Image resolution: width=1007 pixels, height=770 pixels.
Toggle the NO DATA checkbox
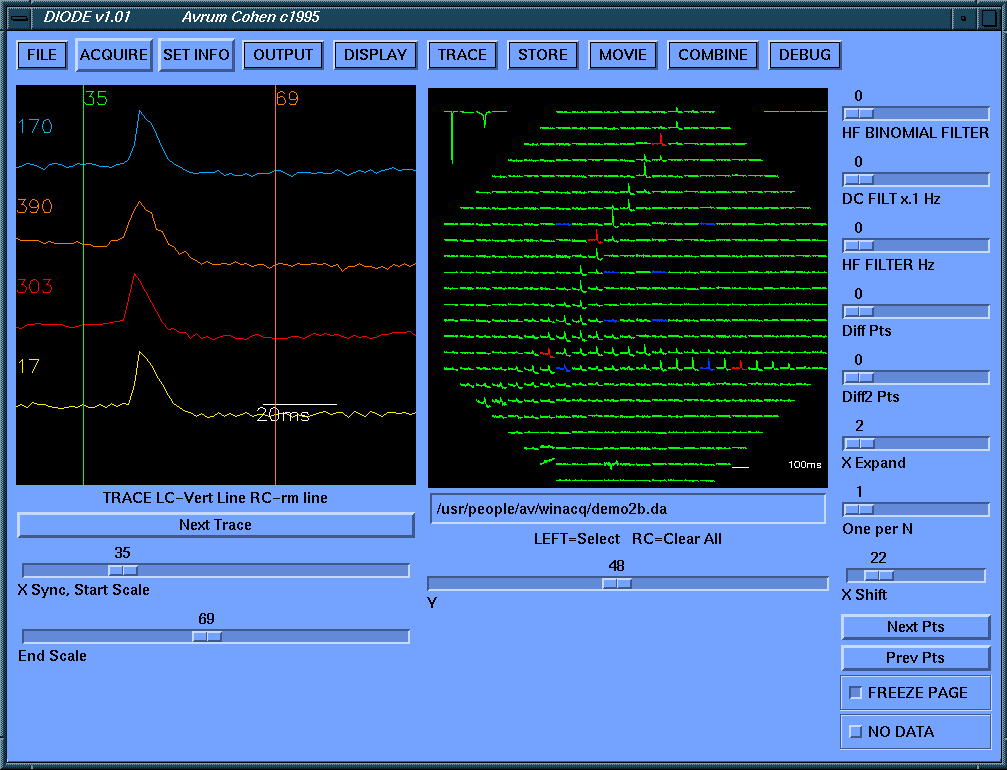pos(855,731)
